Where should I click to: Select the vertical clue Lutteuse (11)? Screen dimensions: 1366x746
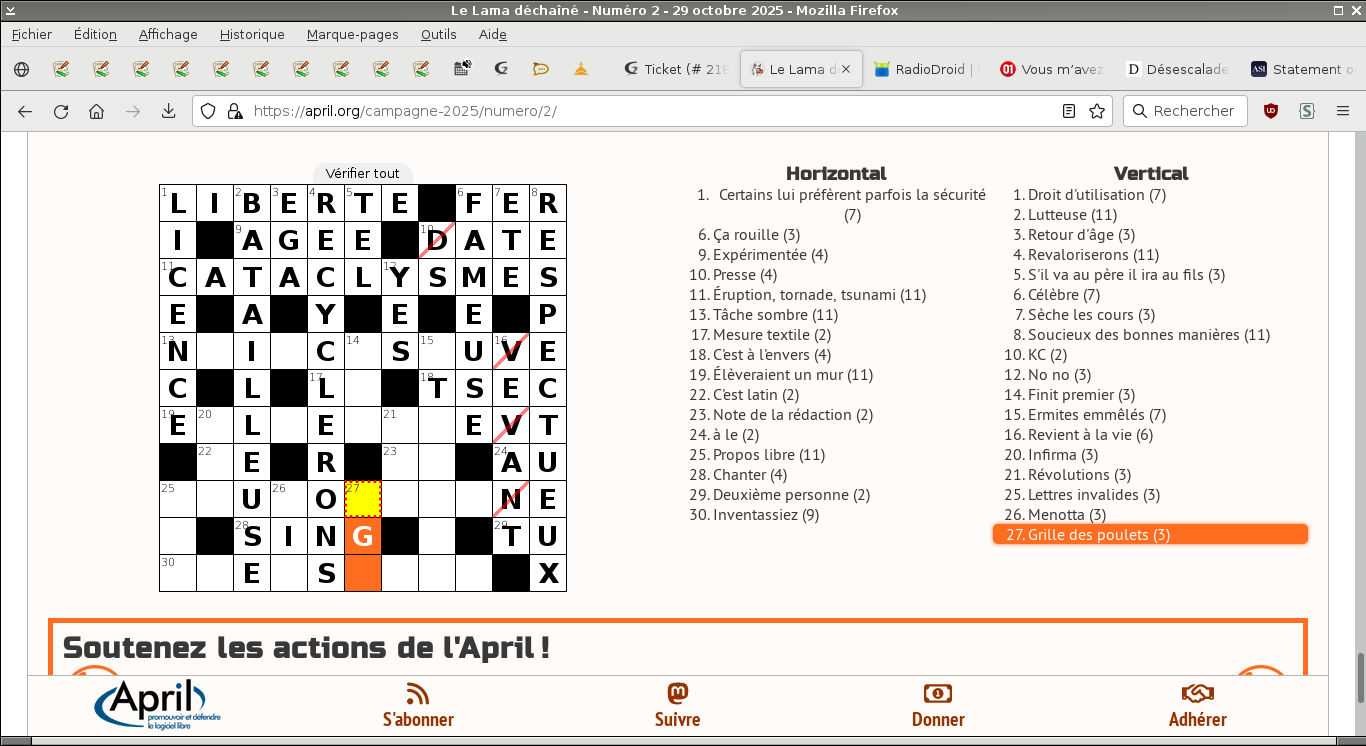pyautogui.click(x=1072, y=215)
